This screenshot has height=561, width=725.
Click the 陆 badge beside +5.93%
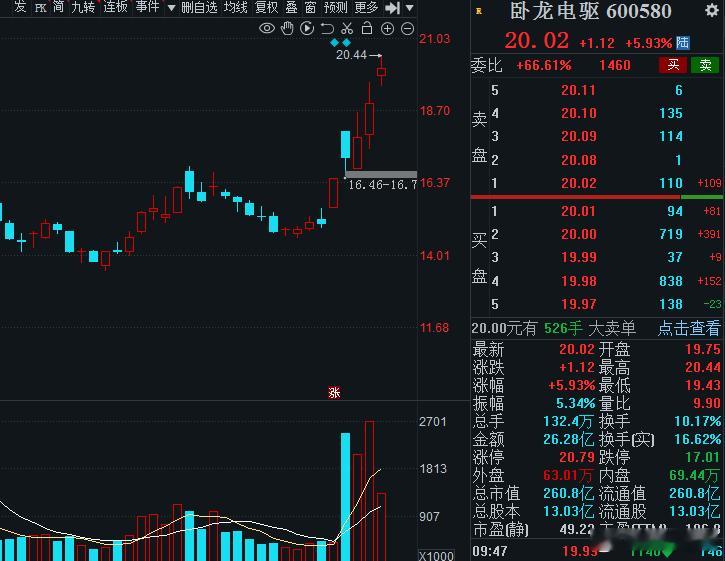(x=682, y=43)
